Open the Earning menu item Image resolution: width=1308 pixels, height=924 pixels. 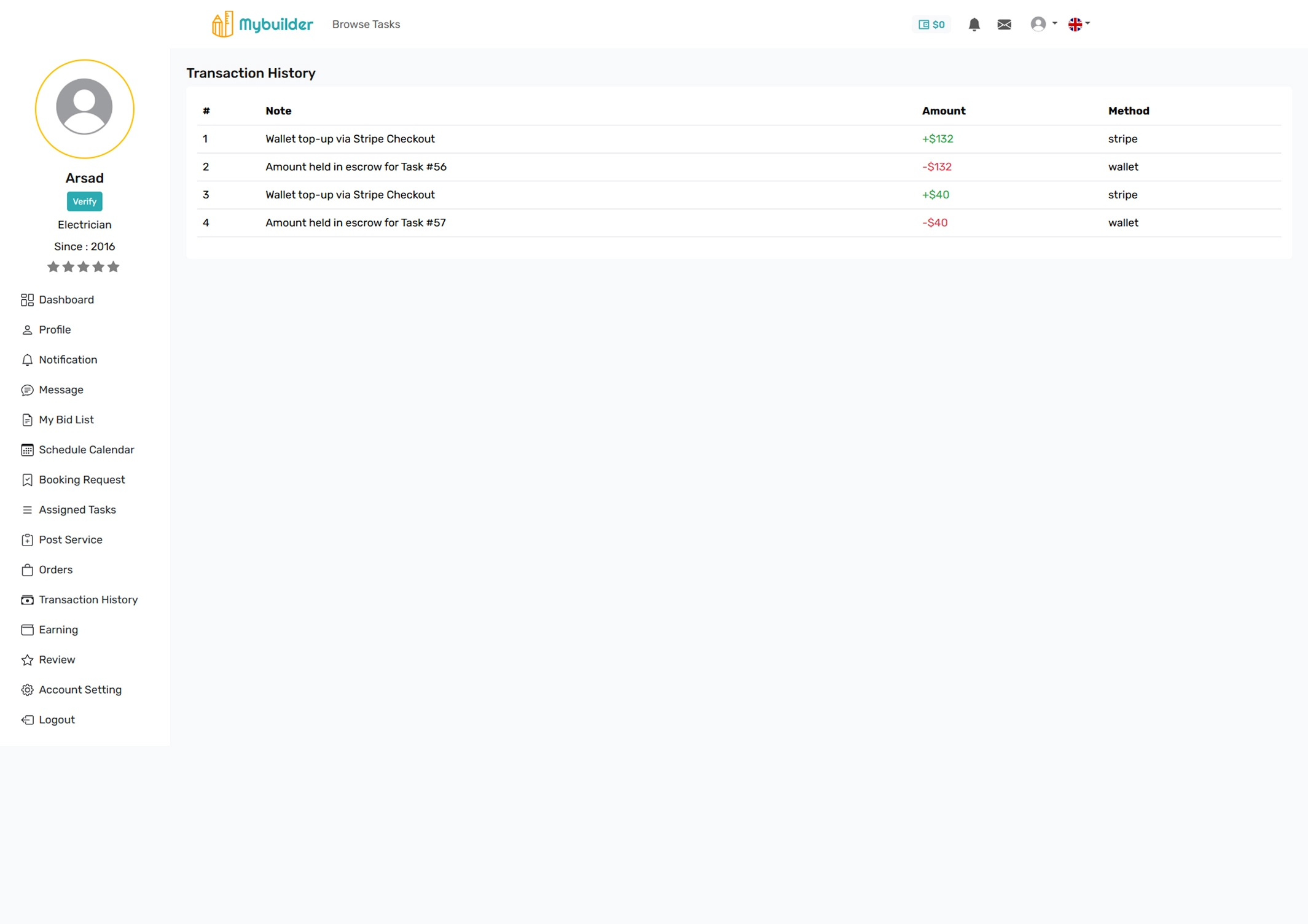pos(58,630)
